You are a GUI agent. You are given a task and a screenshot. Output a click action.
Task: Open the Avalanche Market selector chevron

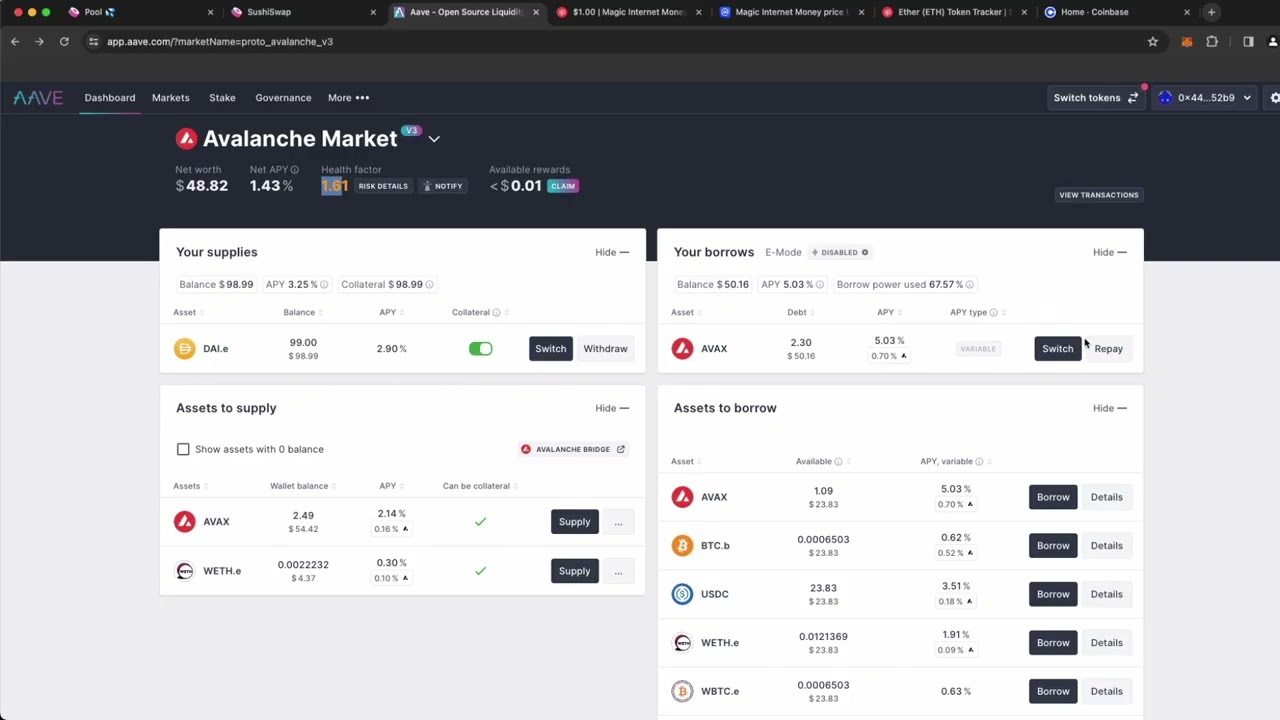[434, 139]
